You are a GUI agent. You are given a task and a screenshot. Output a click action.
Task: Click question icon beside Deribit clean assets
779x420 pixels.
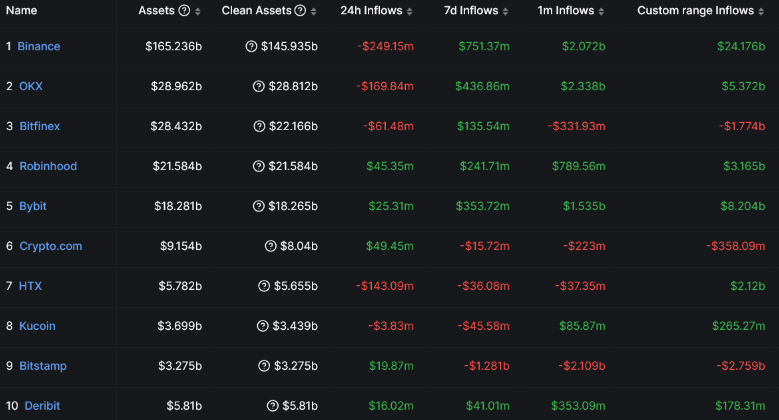pos(273,406)
